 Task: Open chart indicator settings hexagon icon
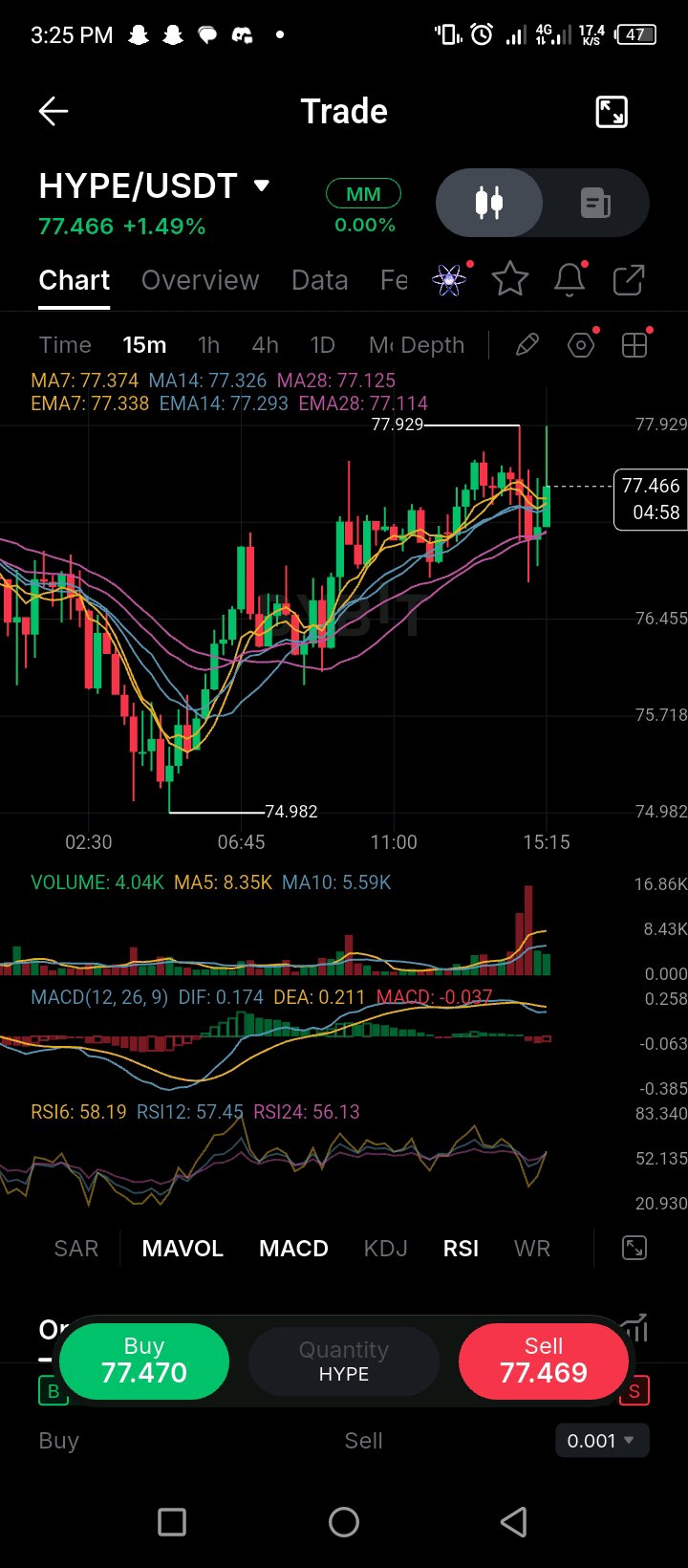tap(581, 345)
